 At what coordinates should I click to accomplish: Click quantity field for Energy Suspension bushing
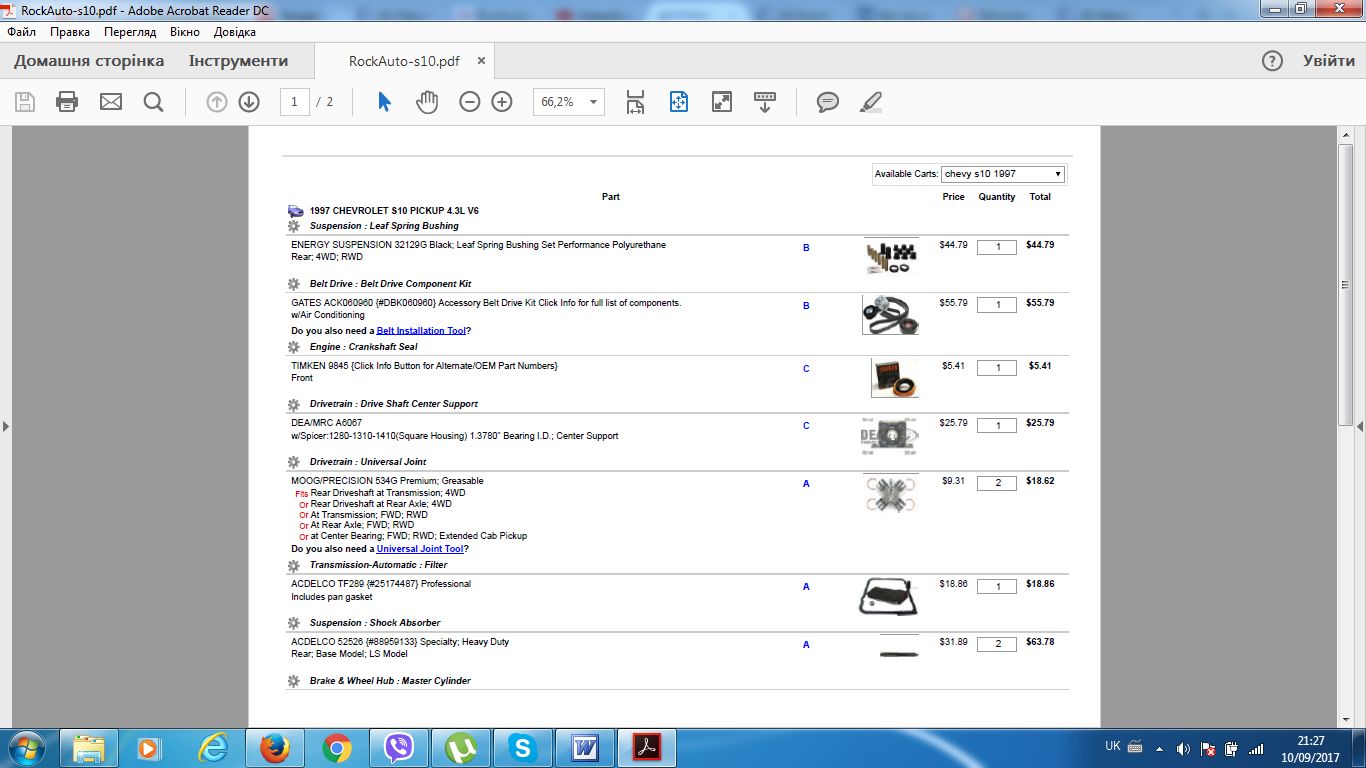pyautogui.click(x=997, y=247)
